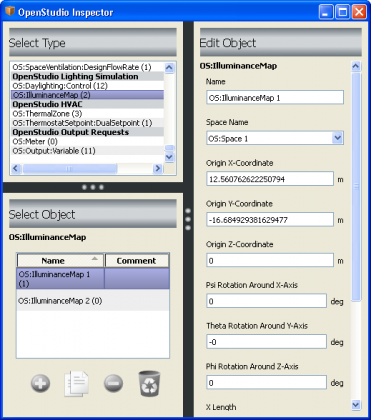Select OS:Meter (0) type

[x=87, y=142]
